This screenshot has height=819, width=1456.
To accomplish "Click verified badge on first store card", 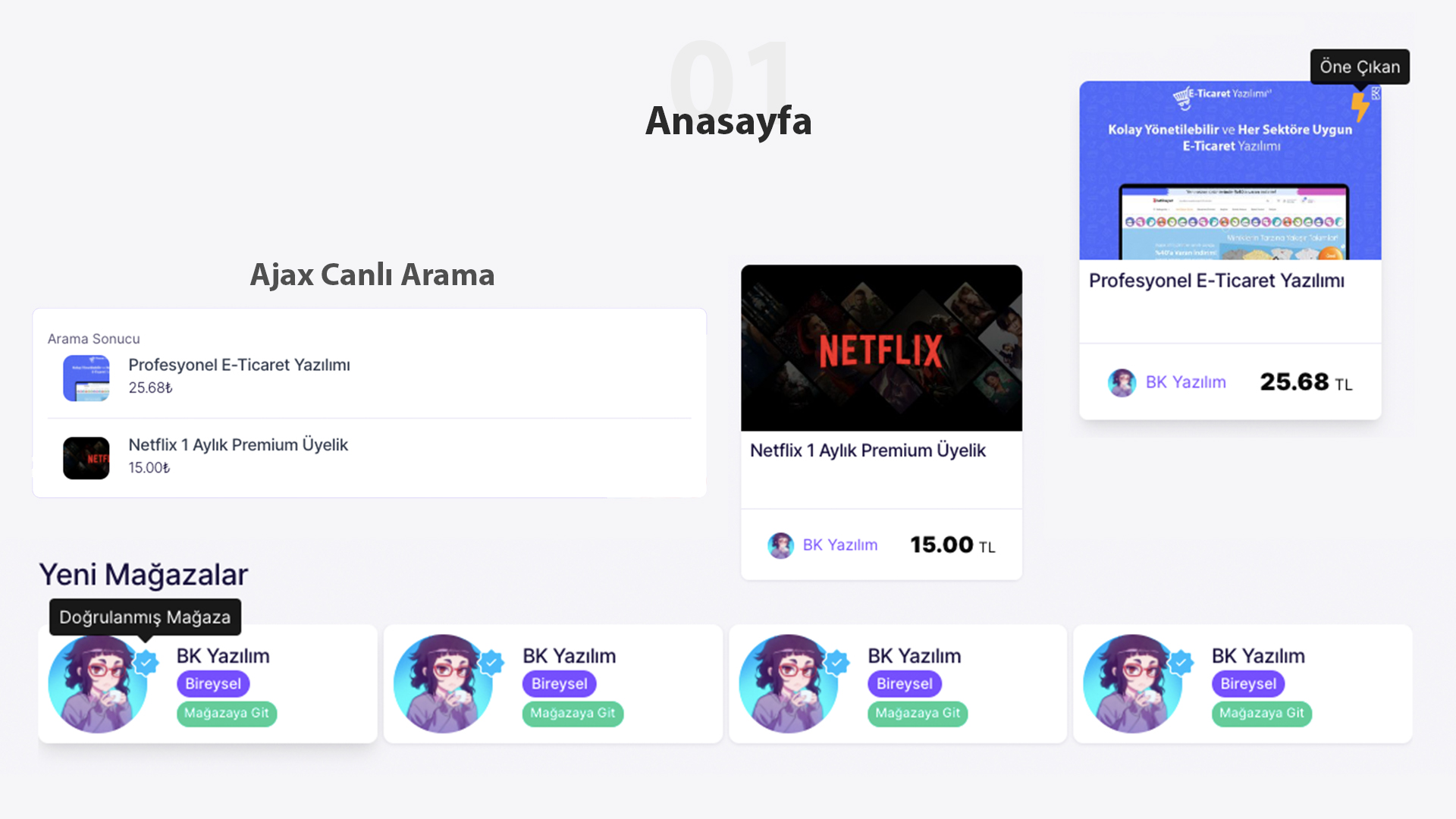I will pyautogui.click(x=146, y=663).
